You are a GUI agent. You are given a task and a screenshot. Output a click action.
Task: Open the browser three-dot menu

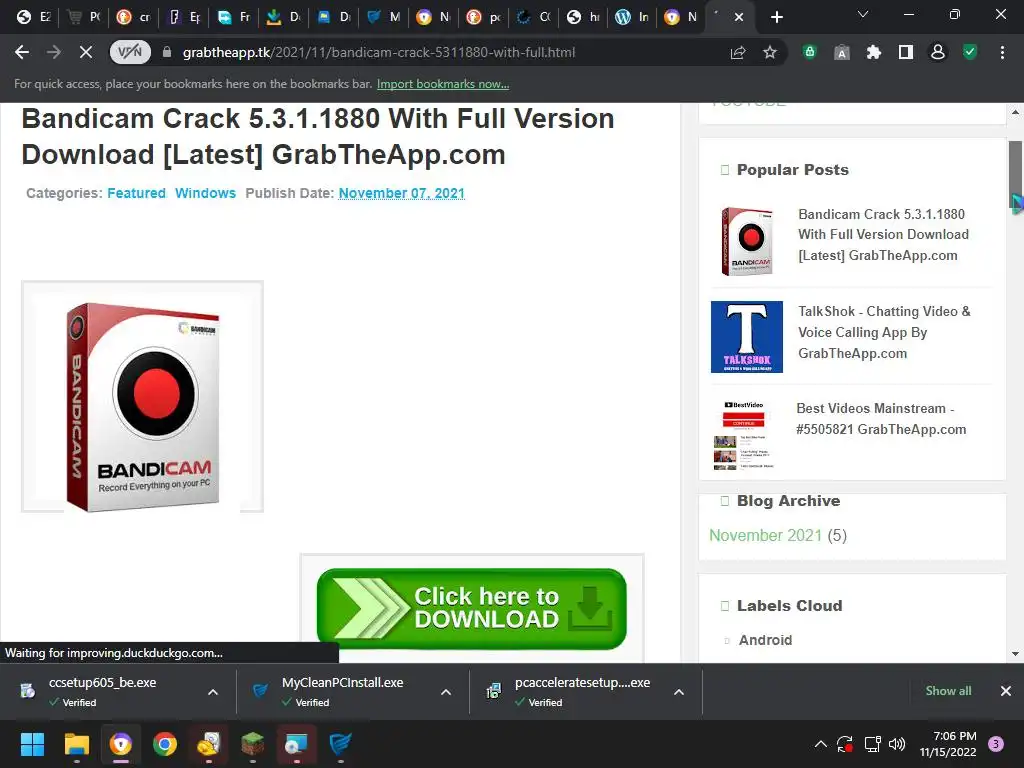(1002, 52)
